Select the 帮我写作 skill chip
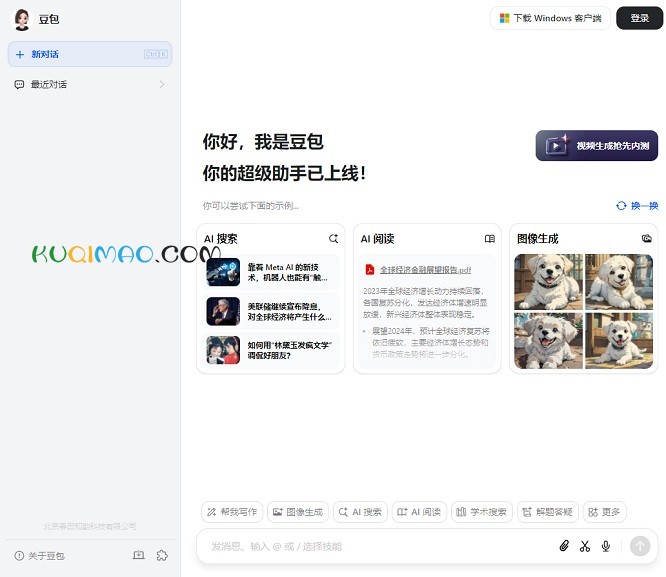The image size is (666, 577). [x=232, y=512]
